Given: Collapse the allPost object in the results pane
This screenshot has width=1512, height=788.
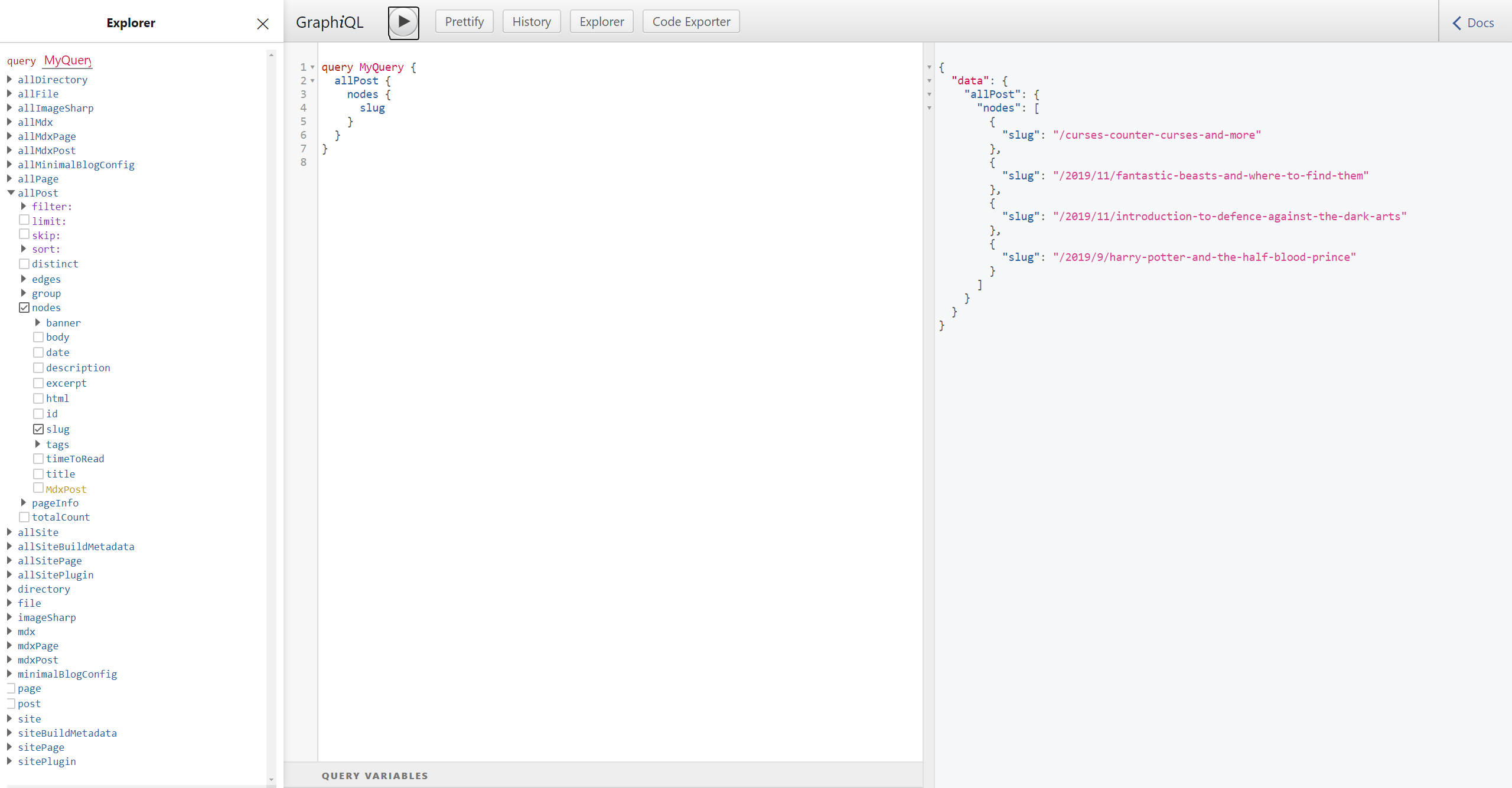Looking at the screenshot, I should 930,94.
